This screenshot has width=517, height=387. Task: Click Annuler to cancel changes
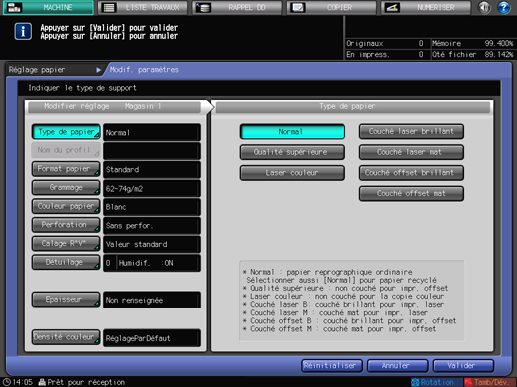click(x=397, y=366)
